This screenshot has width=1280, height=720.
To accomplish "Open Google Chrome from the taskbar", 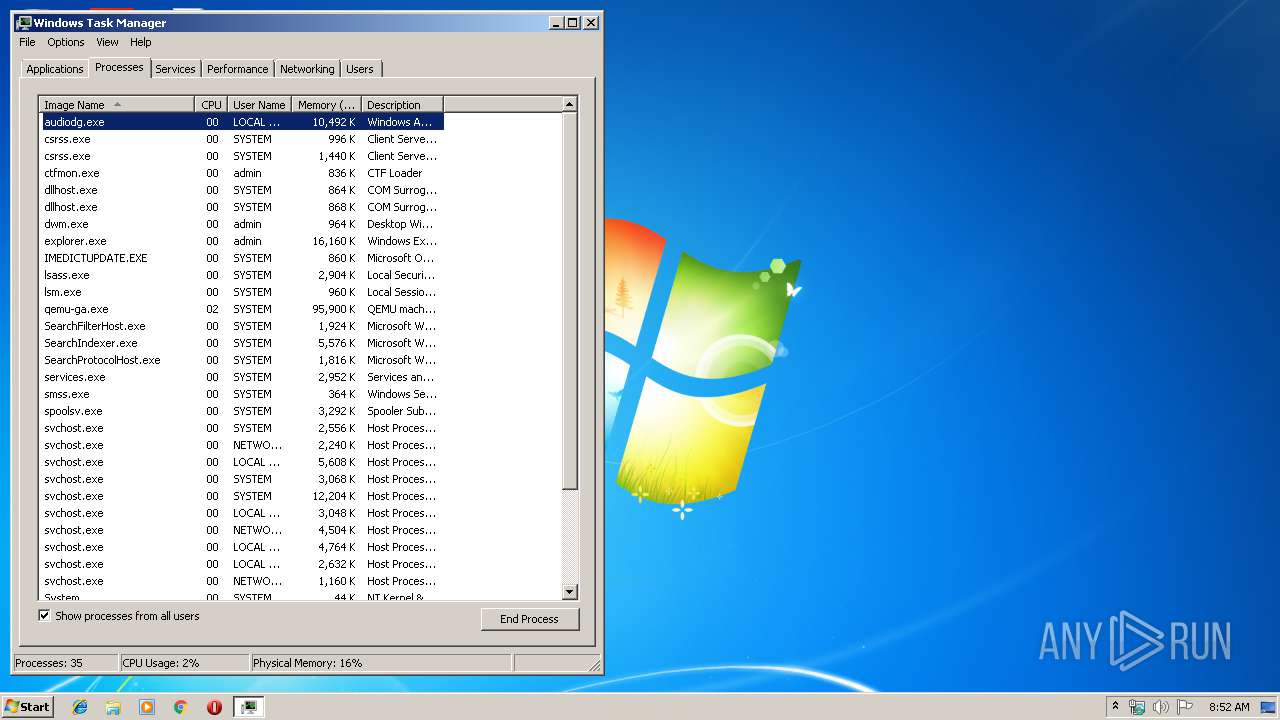I will 180,707.
